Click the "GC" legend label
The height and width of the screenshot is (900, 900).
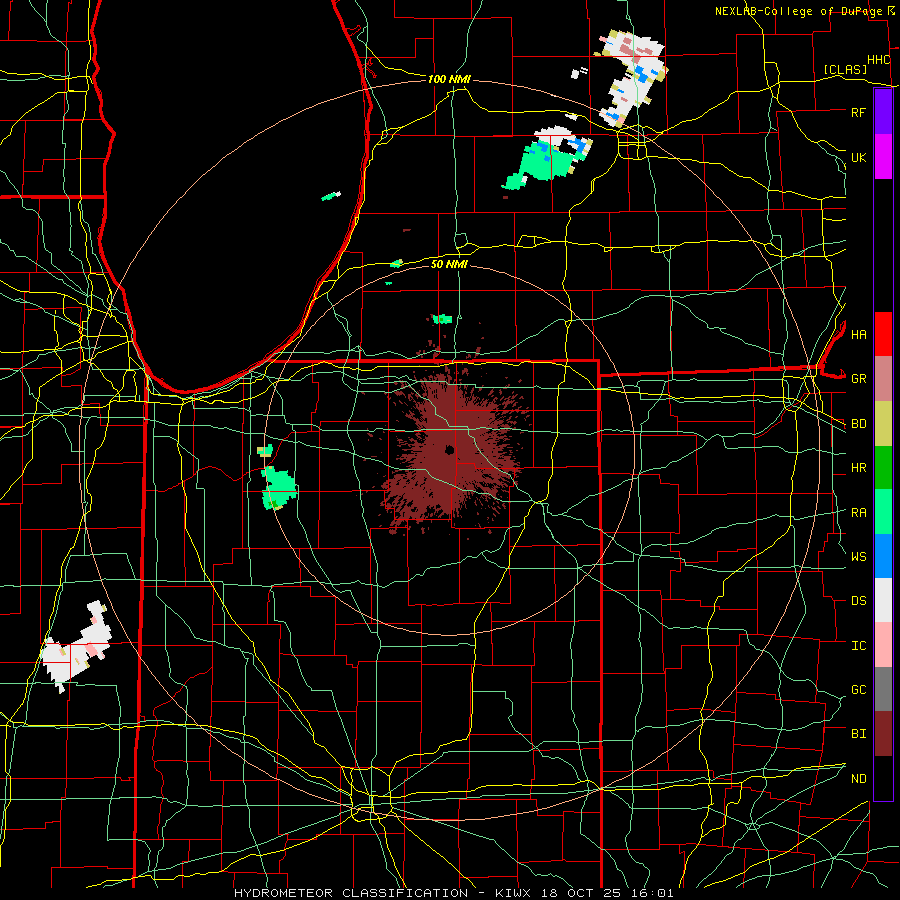tap(858, 690)
